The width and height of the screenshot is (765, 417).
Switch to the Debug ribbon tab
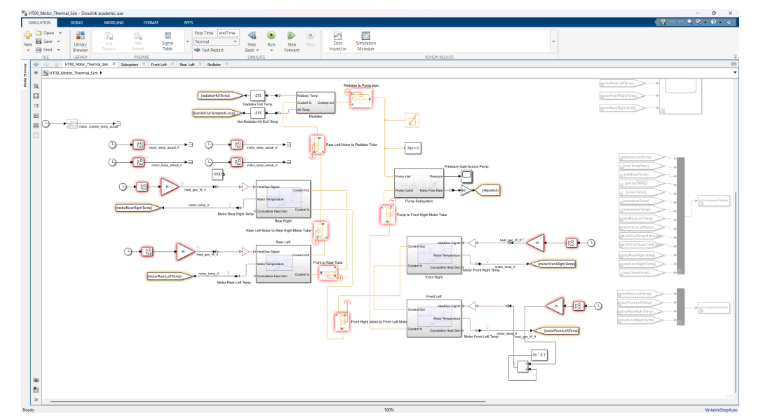77,22
